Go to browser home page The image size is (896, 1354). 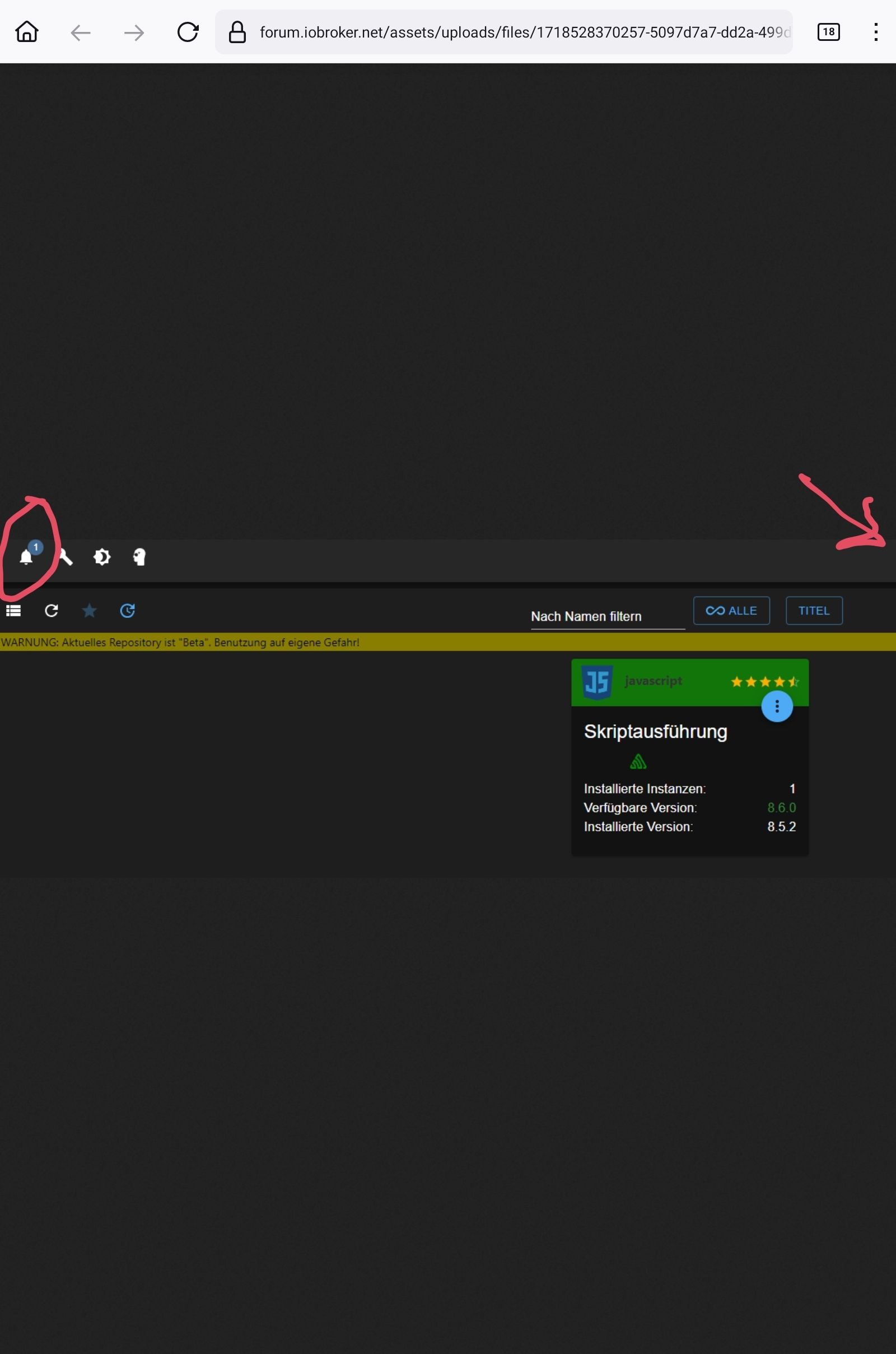click(x=26, y=32)
